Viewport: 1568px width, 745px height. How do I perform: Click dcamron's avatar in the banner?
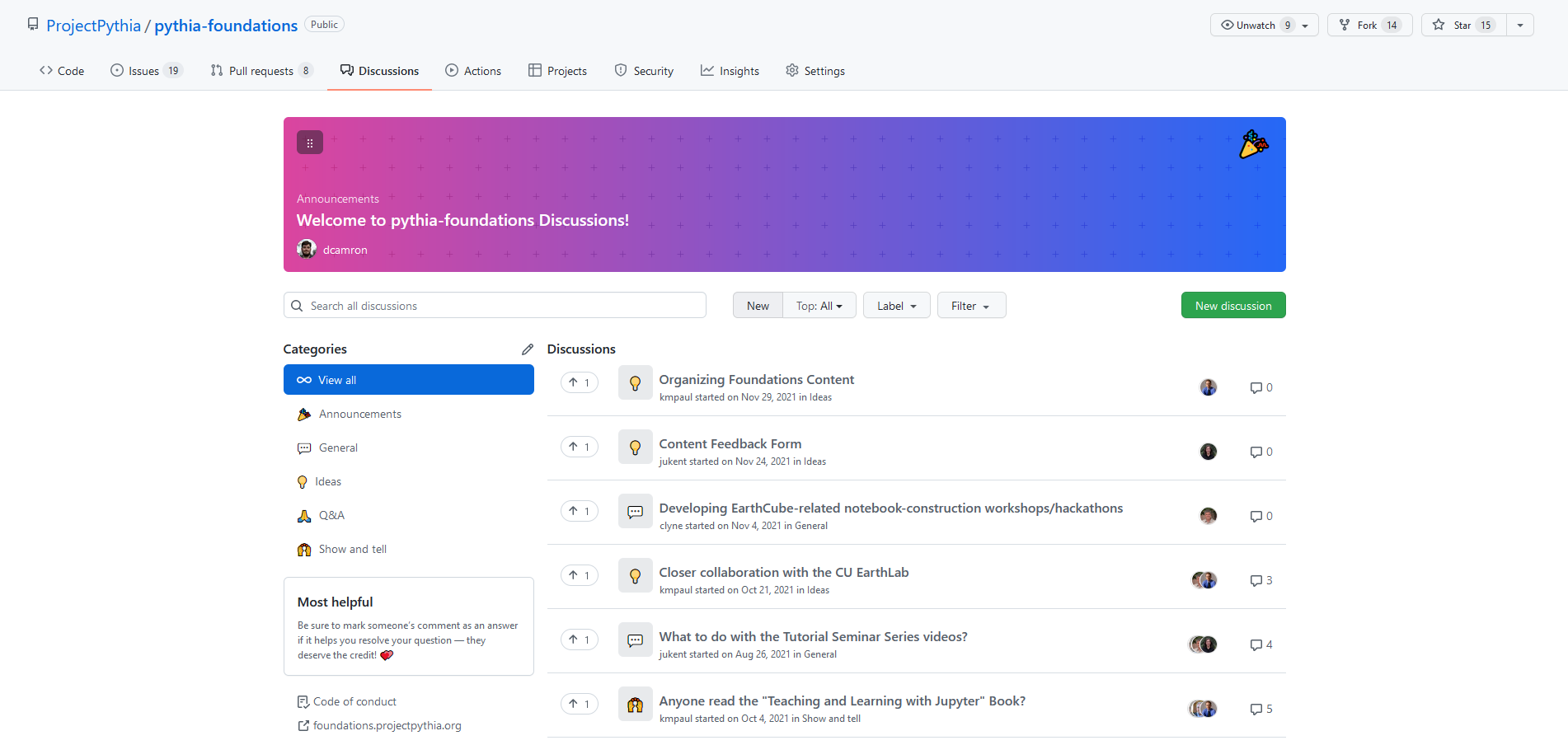tap(307, 249)
